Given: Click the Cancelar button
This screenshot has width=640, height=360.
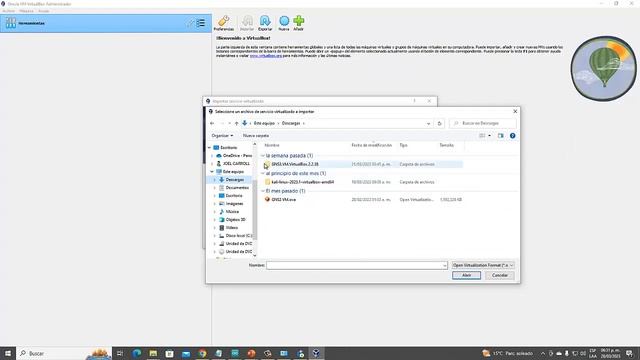Looking at the screenshot, I should click(x=500, y=276).
